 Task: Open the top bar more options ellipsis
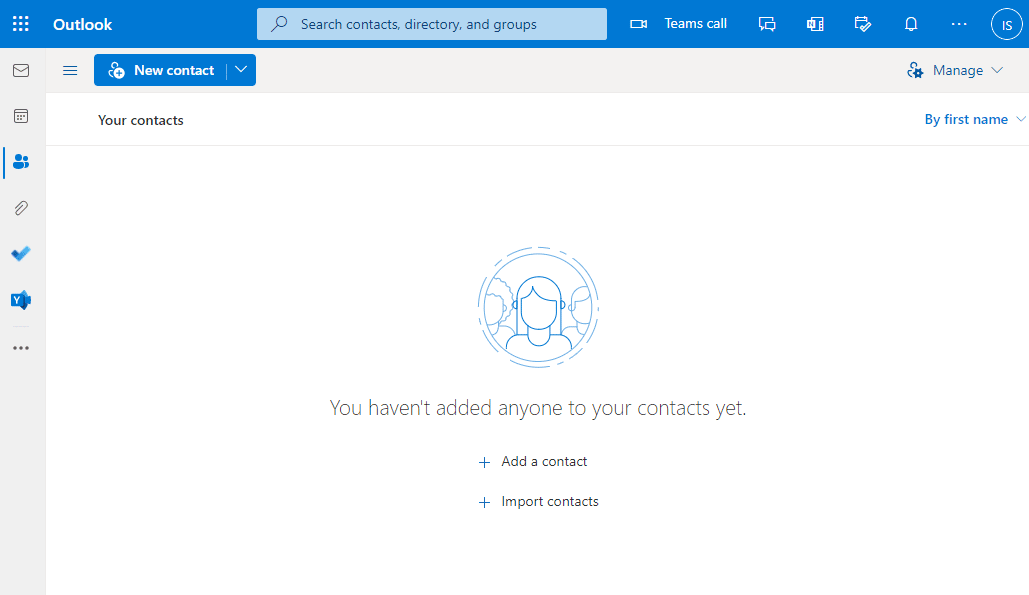[x=959, y=24]
